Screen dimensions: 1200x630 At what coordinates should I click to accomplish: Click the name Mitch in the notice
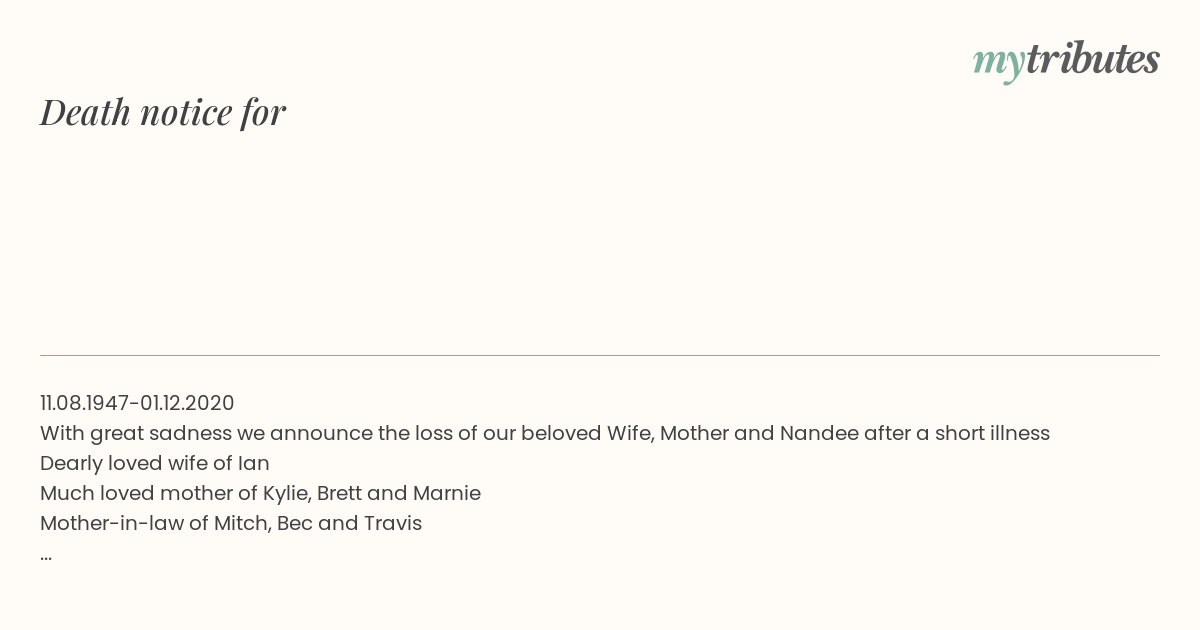tap(240, 523)
